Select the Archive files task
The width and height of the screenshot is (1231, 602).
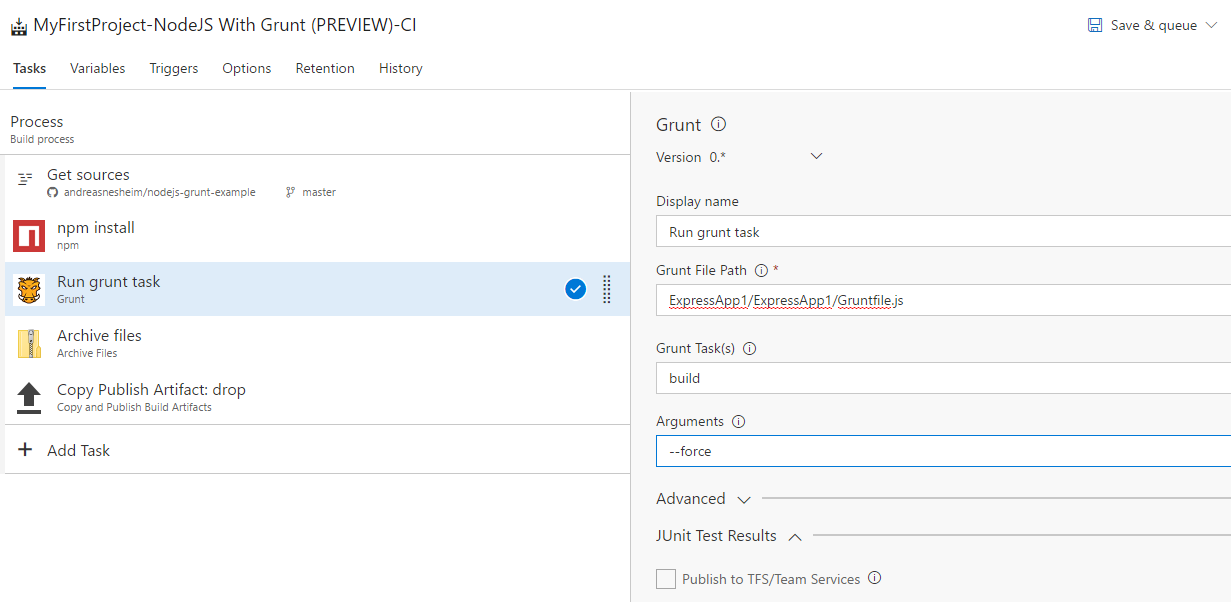click(x=317, y=343)
